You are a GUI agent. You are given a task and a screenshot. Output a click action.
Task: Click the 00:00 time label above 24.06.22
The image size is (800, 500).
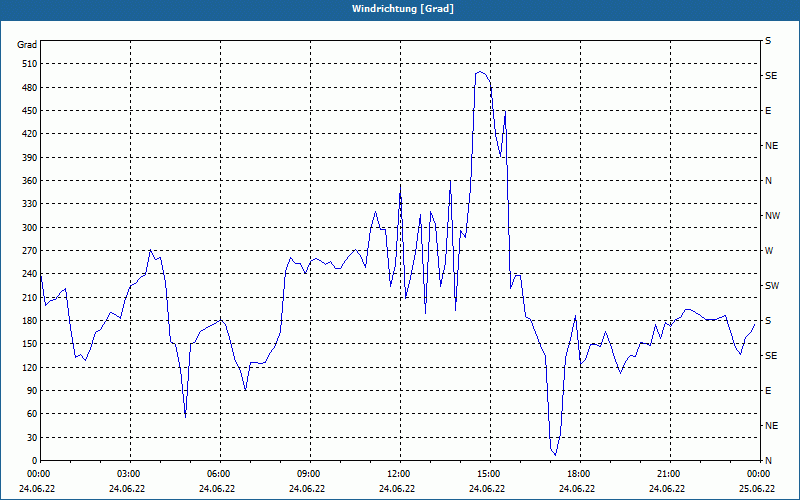[x=38, y=473]
